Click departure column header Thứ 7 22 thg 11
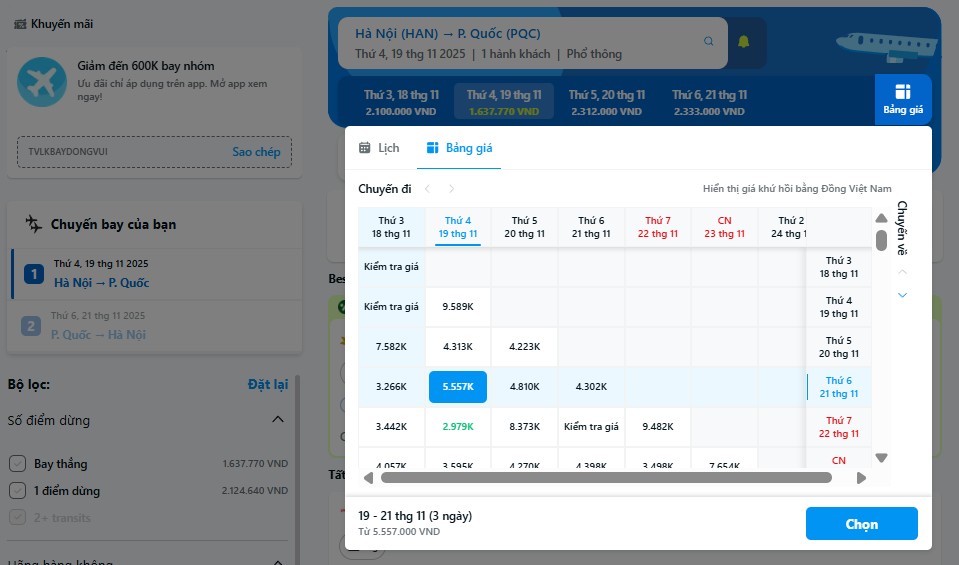This screenshot has width=959, height=565. coord(658,227)
